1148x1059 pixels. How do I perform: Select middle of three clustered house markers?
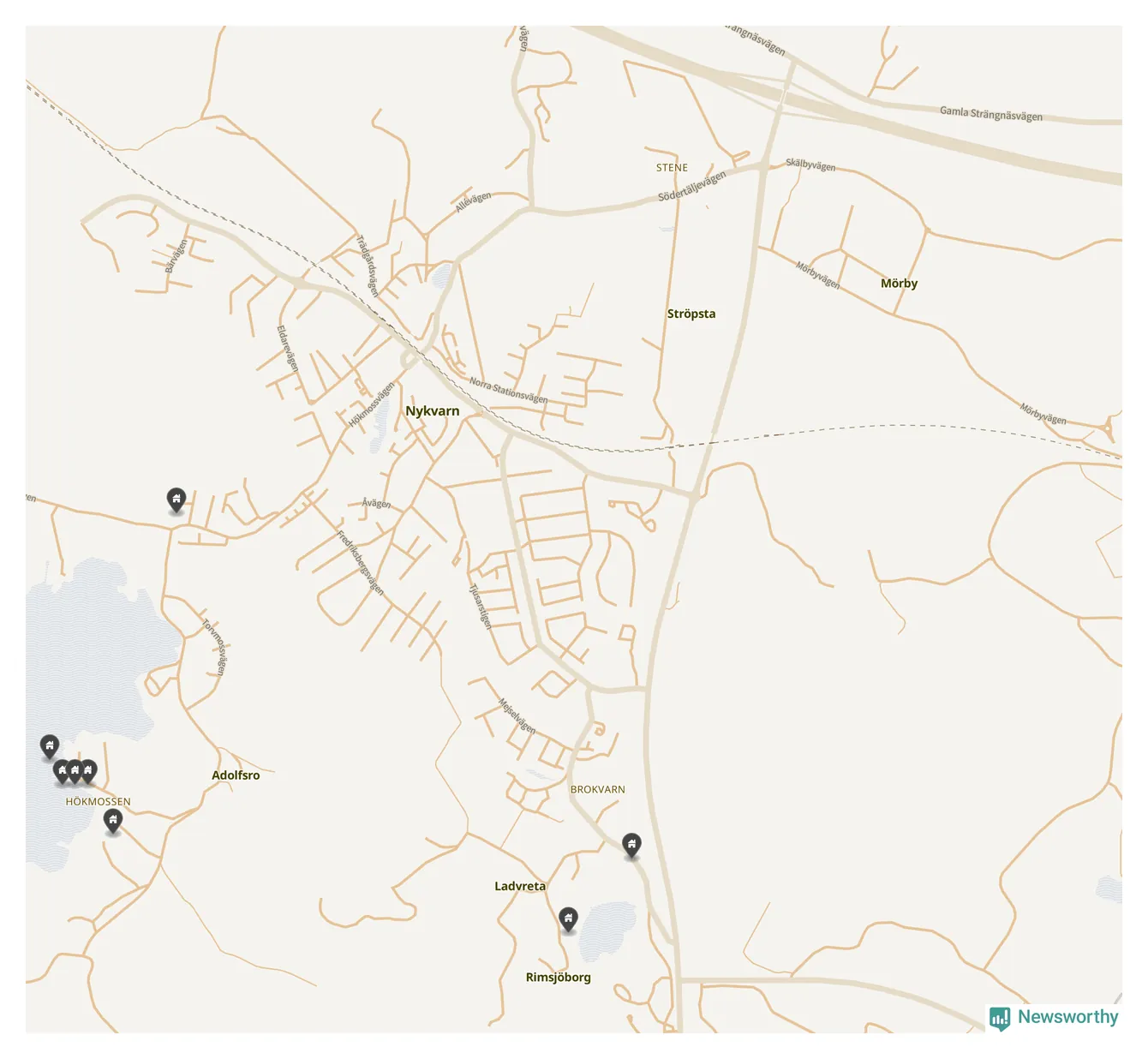[x=75, y=771]
